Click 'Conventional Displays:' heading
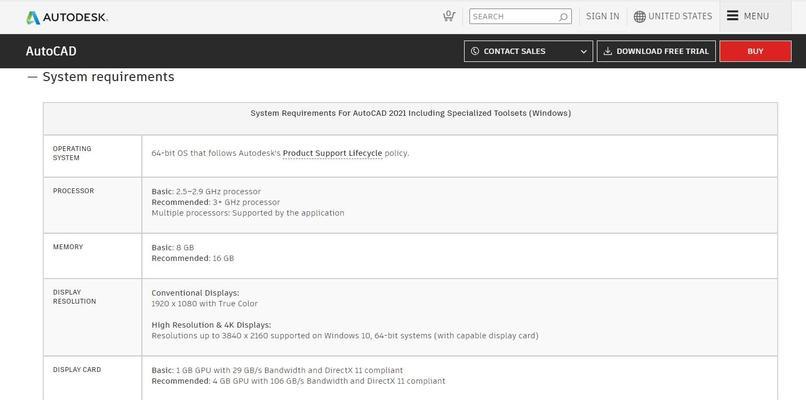The width and height of the screenshot is (806, 400). tap(195, 293)
